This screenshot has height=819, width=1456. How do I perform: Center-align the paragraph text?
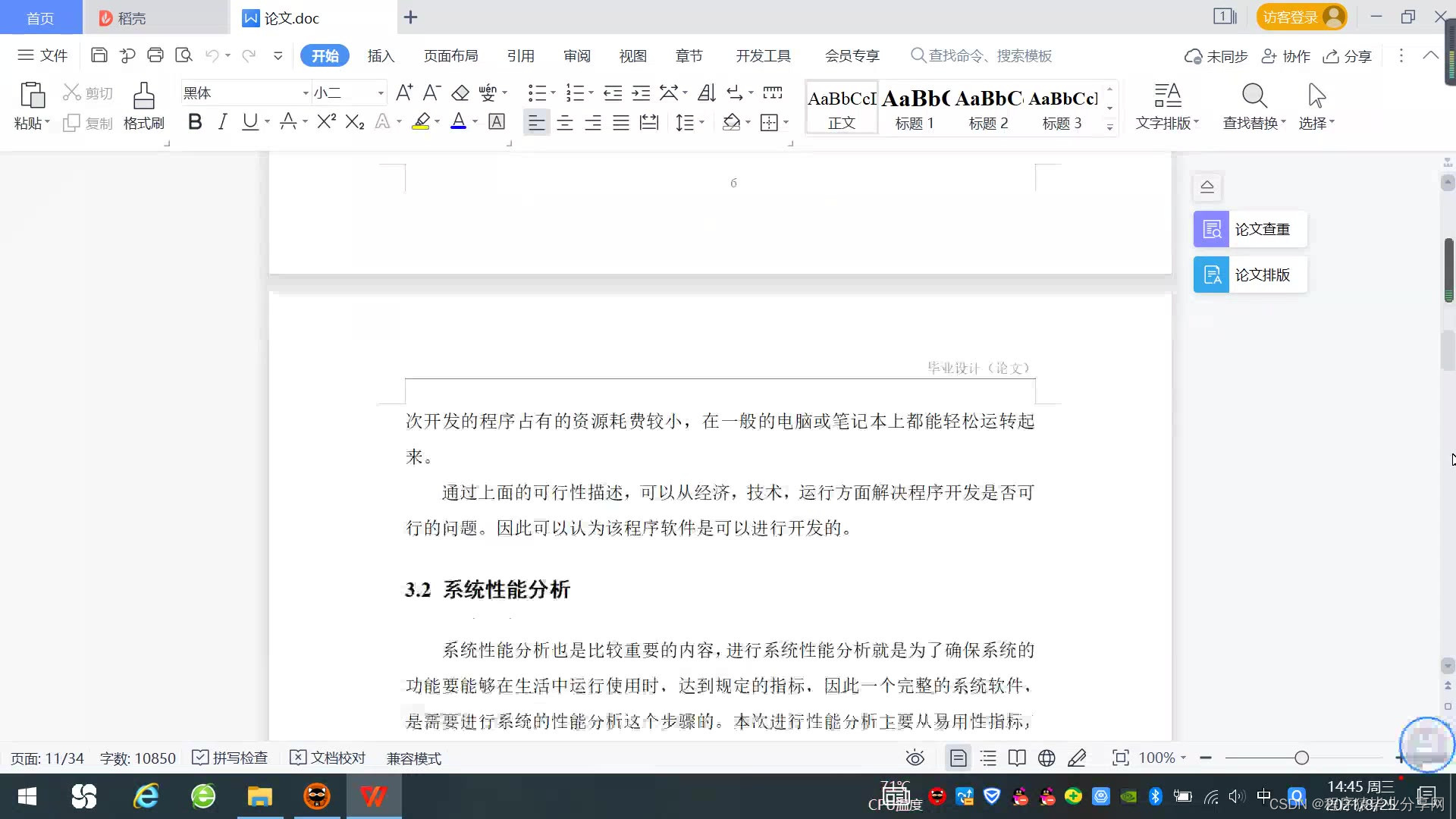click(x=565, y=123)
